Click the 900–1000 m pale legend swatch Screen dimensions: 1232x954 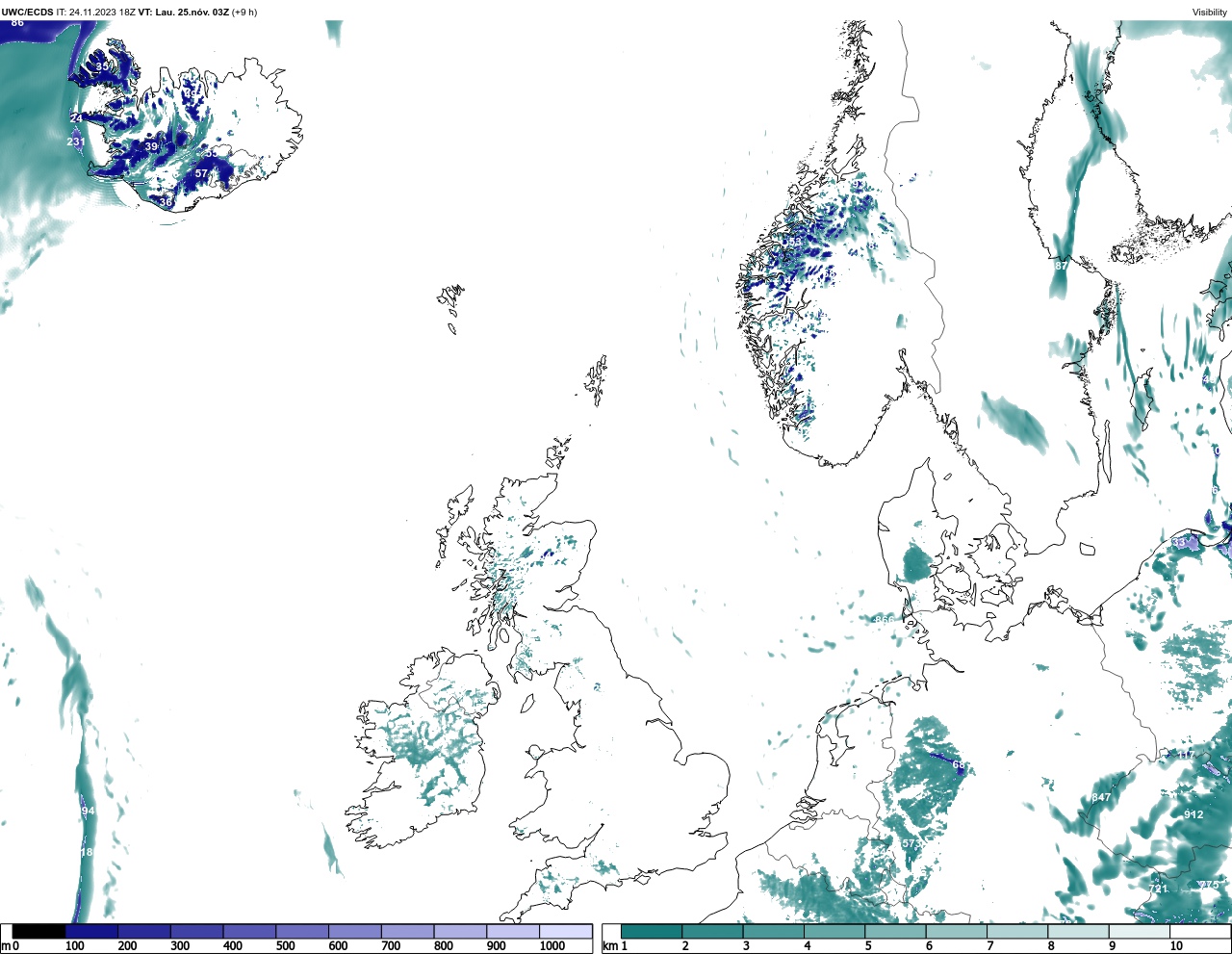click(x=512, y=931)
